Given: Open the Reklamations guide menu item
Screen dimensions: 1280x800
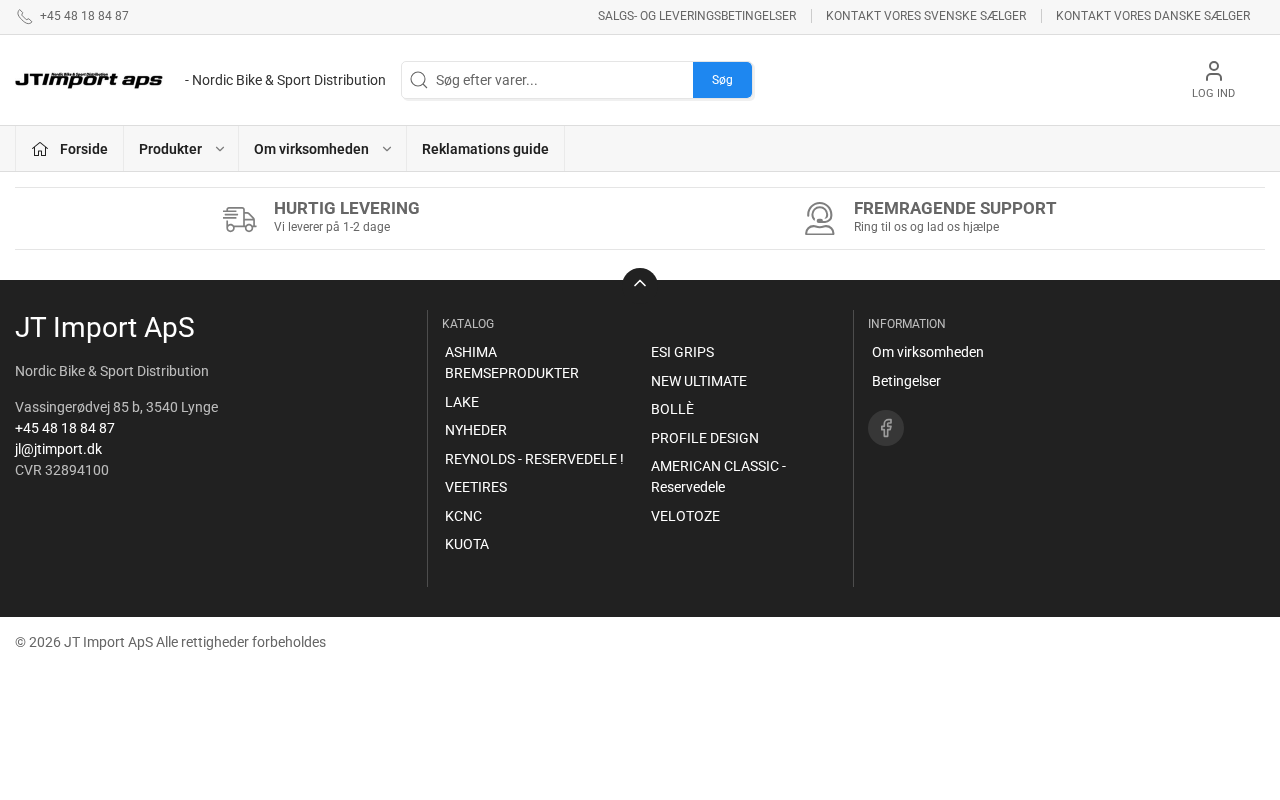Looking at the screenshot, I should pyautogui.click(x=485, y=149).
